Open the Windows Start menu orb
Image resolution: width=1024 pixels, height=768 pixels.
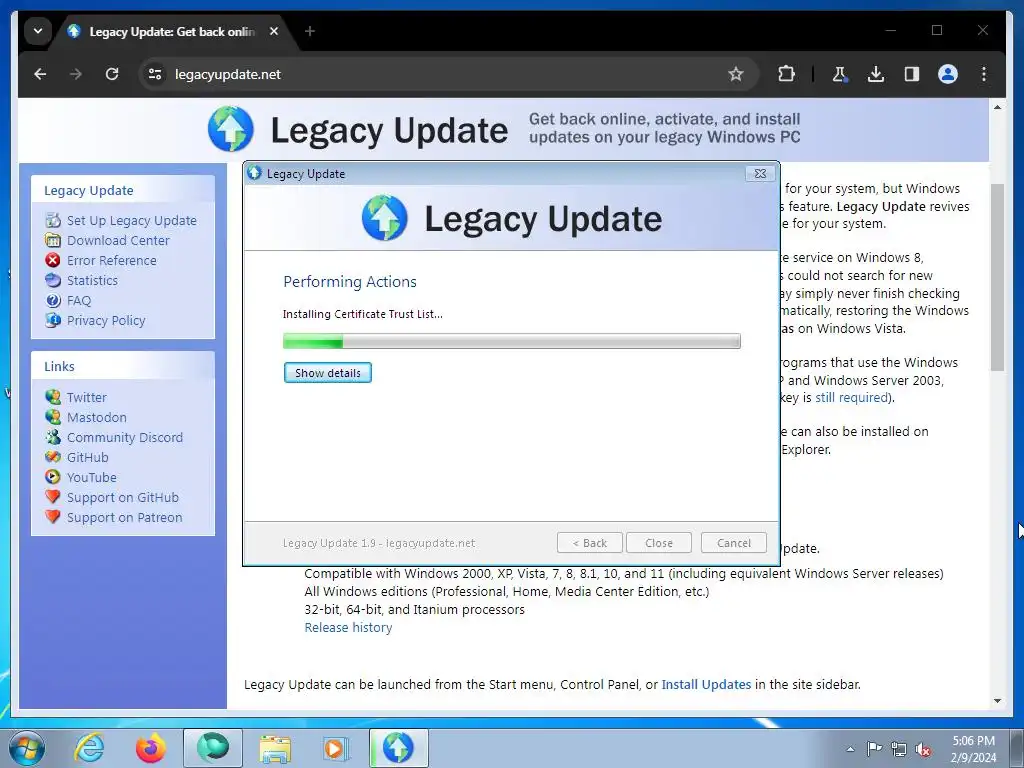point(27,748)
